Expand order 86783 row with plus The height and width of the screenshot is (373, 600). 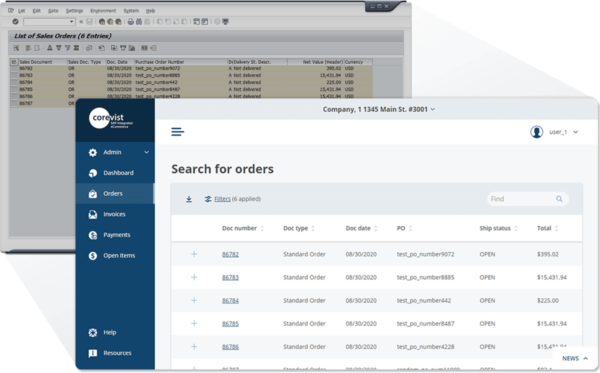pos(194,277)
